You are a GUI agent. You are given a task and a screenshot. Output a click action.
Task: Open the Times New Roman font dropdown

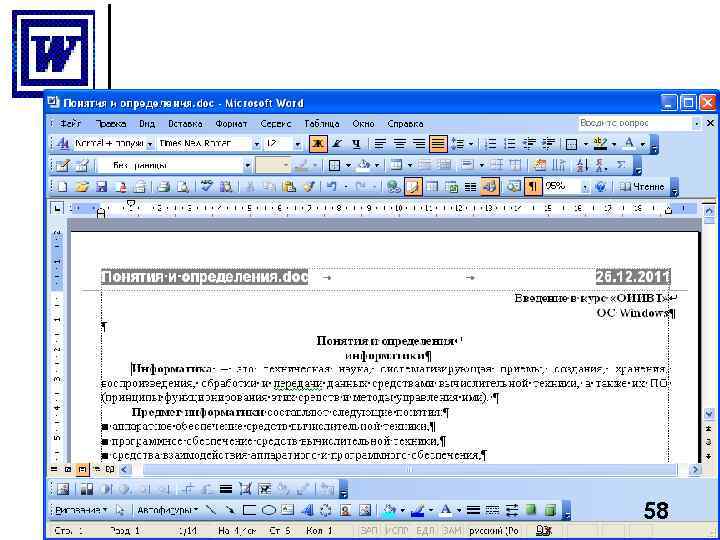point(256,144)
